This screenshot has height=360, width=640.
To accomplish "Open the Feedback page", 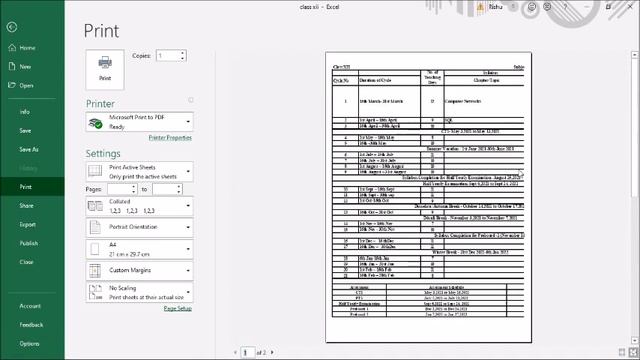I will click(x=32, y=325).
